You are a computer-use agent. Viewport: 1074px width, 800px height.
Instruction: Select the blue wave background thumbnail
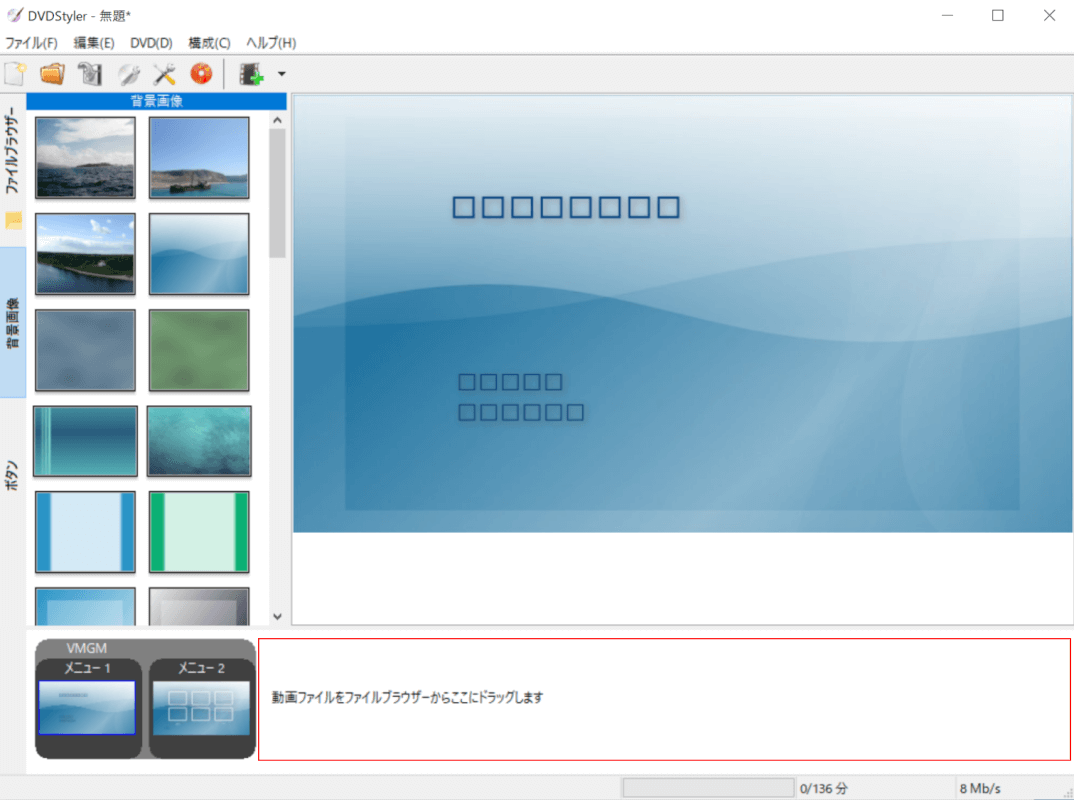[199, 253]
